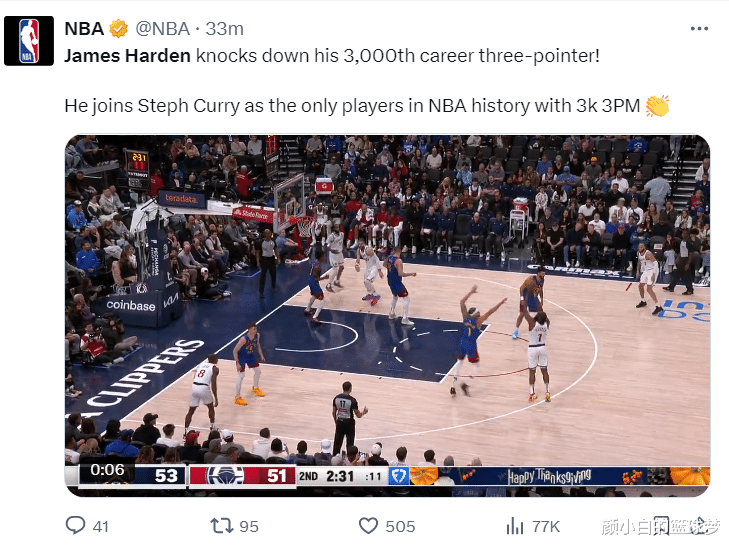This screenshot has width=729, height=546.
Task: Click the clapping hands emoji
Action: click(657, 106)
